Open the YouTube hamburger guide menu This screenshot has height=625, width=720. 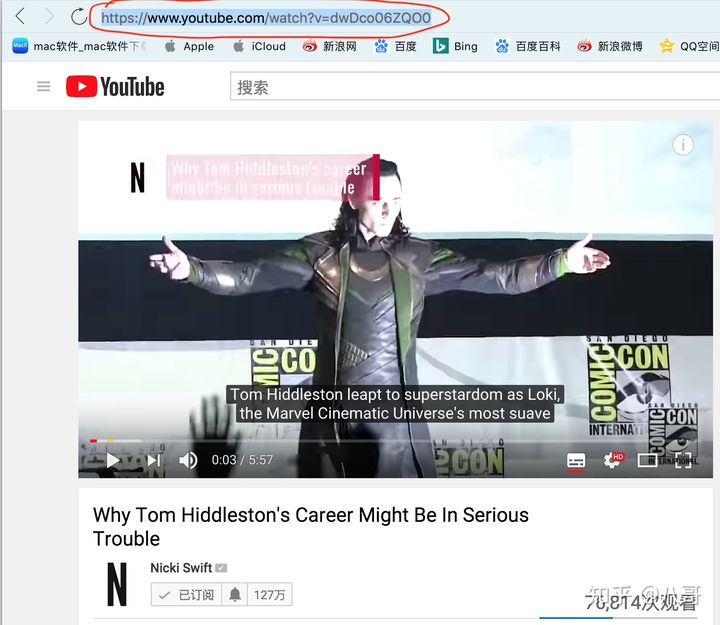tap(44, 86)
